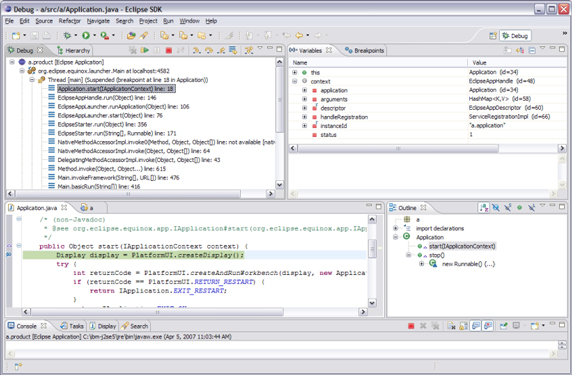Toggle Hide Non-Public Members in Outline

pyautogui.click(x=519, y=208)
